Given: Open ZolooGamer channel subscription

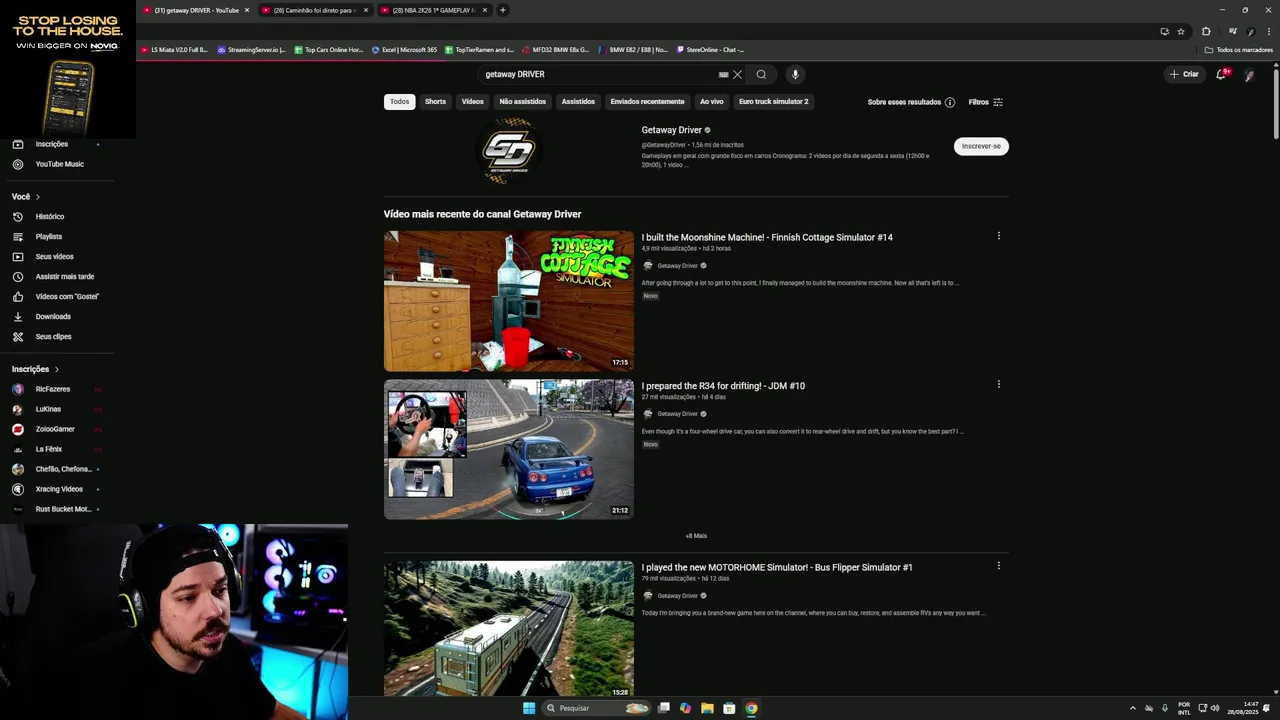Looking at the screenshot, I should tap(55, 429).
